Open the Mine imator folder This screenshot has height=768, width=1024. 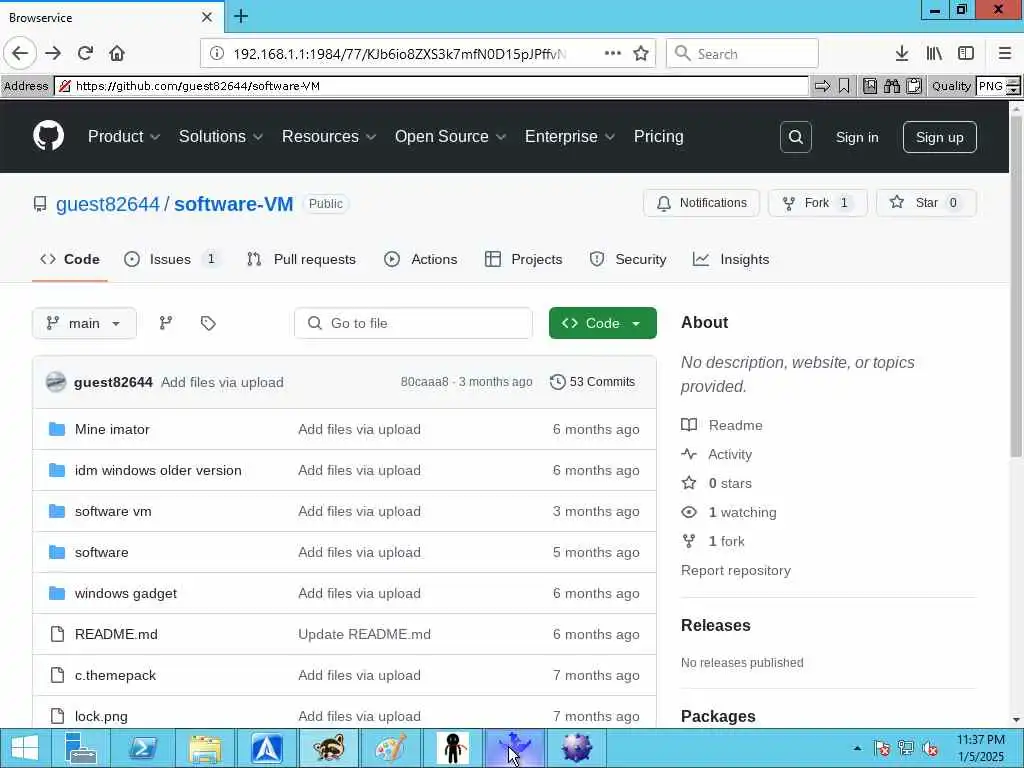pos(112,429)
